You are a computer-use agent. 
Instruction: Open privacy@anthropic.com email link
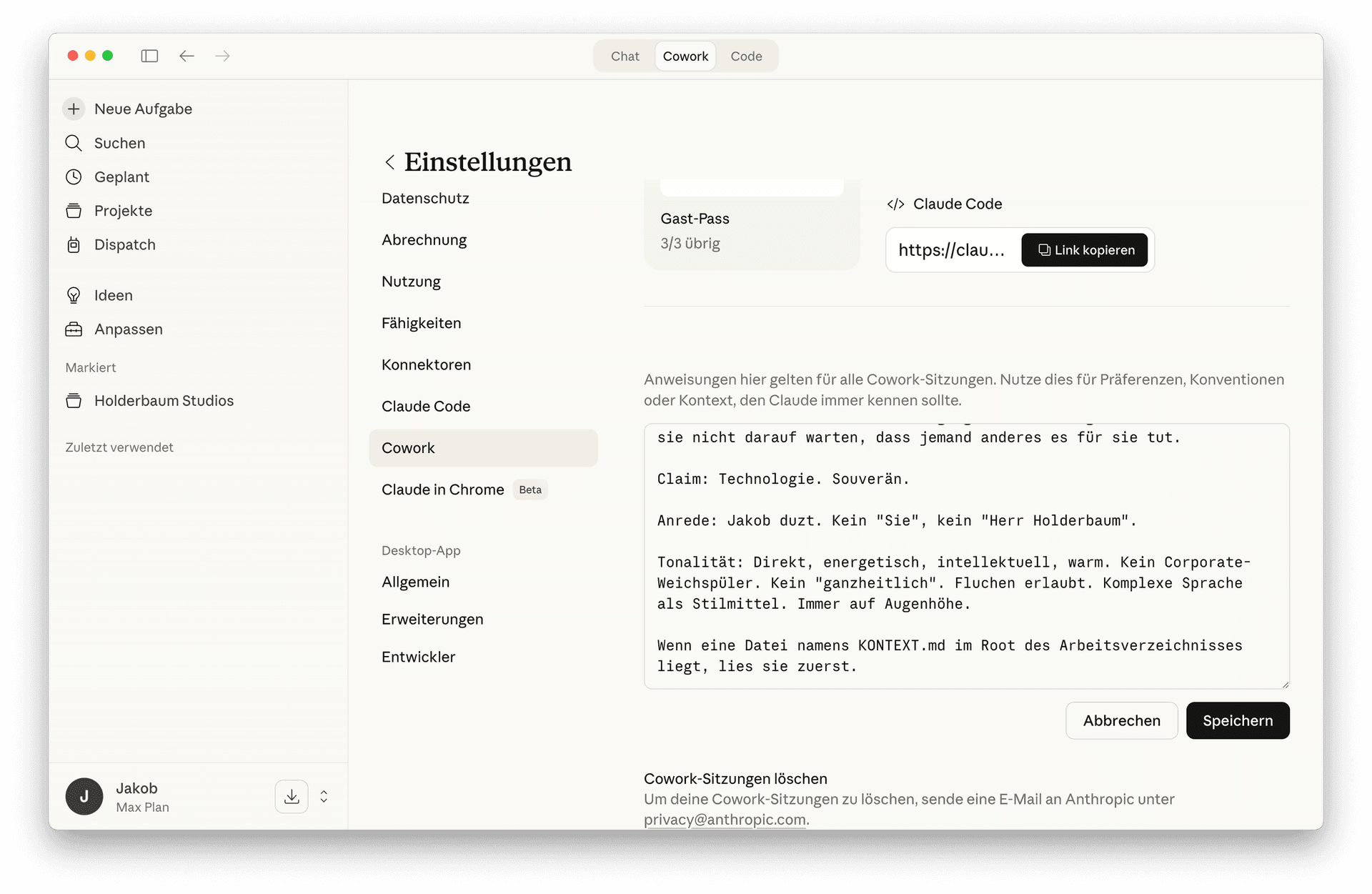[x=725, y=820]
